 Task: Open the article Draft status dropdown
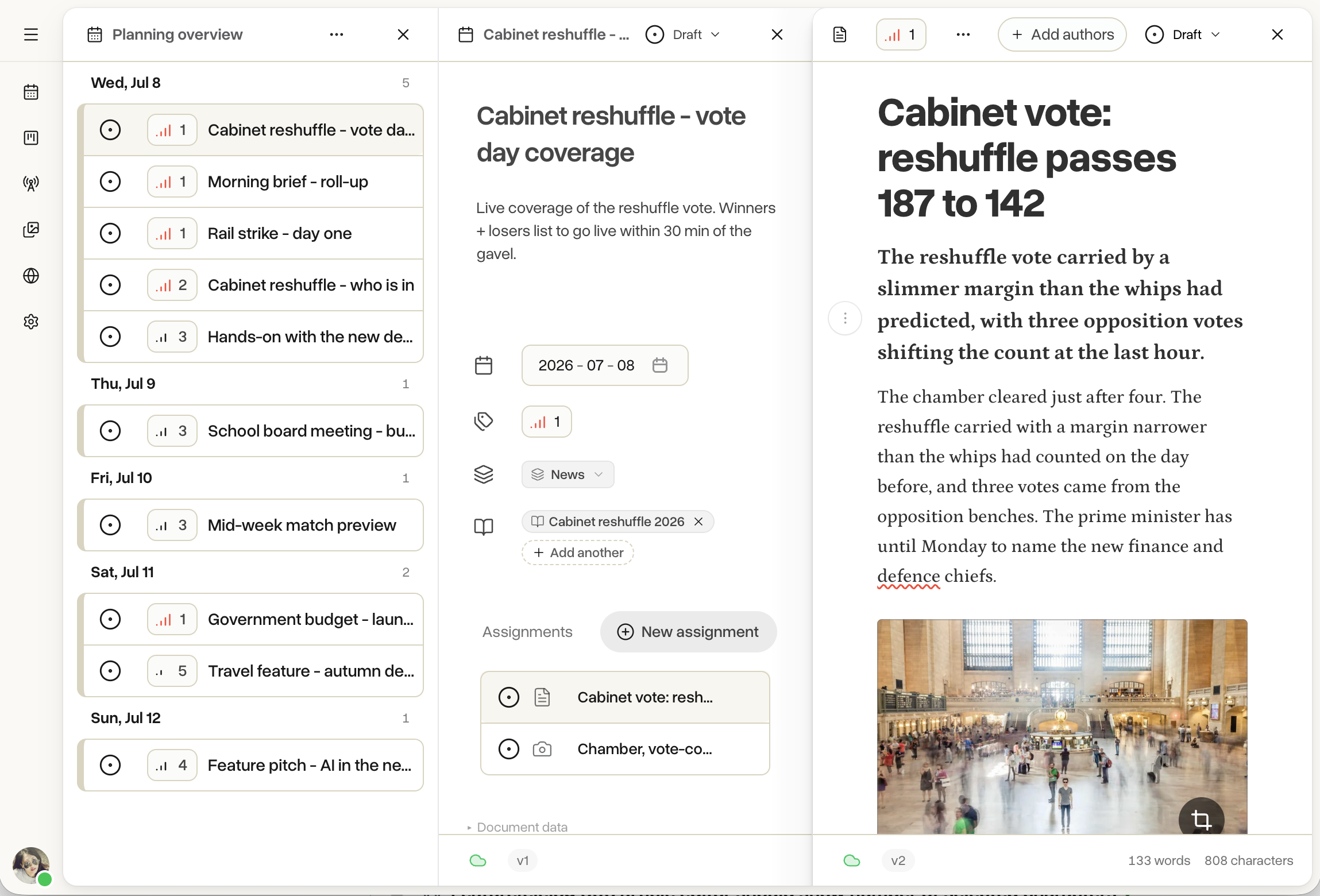pos(1183,34)
